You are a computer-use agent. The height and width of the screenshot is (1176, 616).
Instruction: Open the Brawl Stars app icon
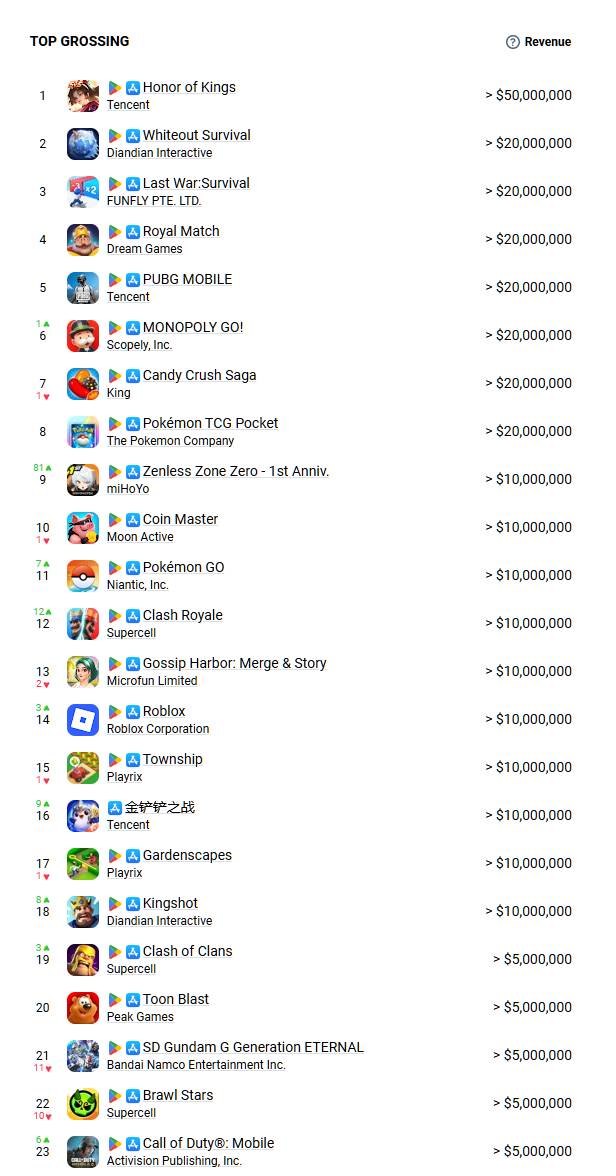[x=83, y=1104]
